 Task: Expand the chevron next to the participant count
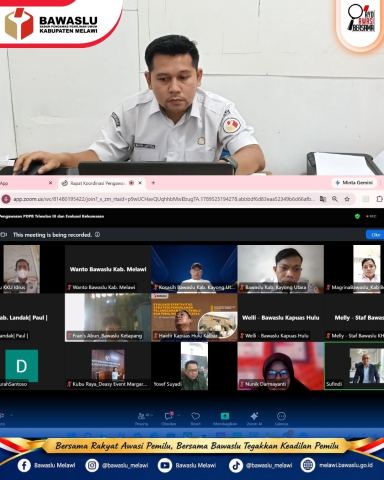click(x=151, y=415)
